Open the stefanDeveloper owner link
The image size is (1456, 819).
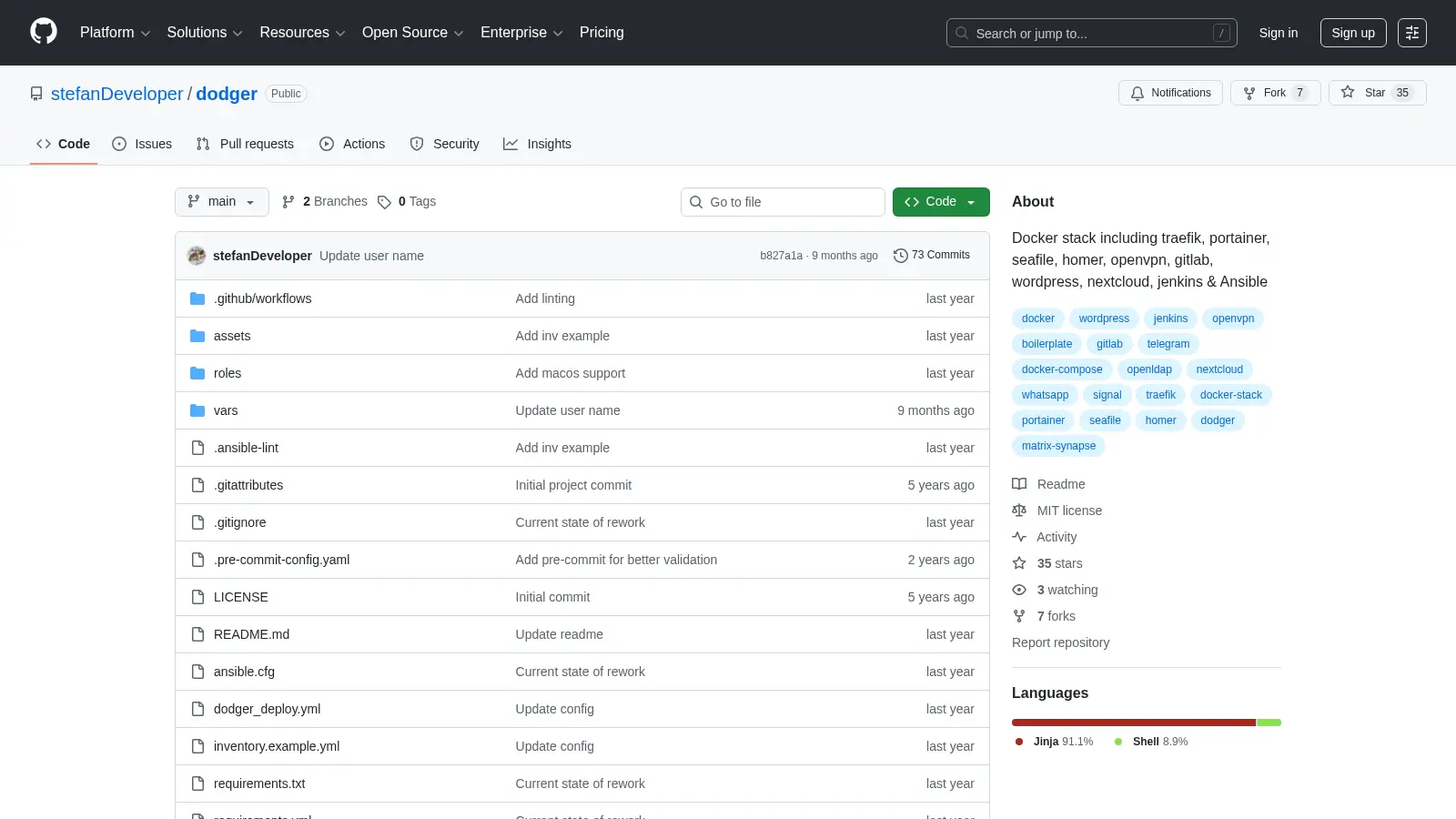tap(116, 94)
